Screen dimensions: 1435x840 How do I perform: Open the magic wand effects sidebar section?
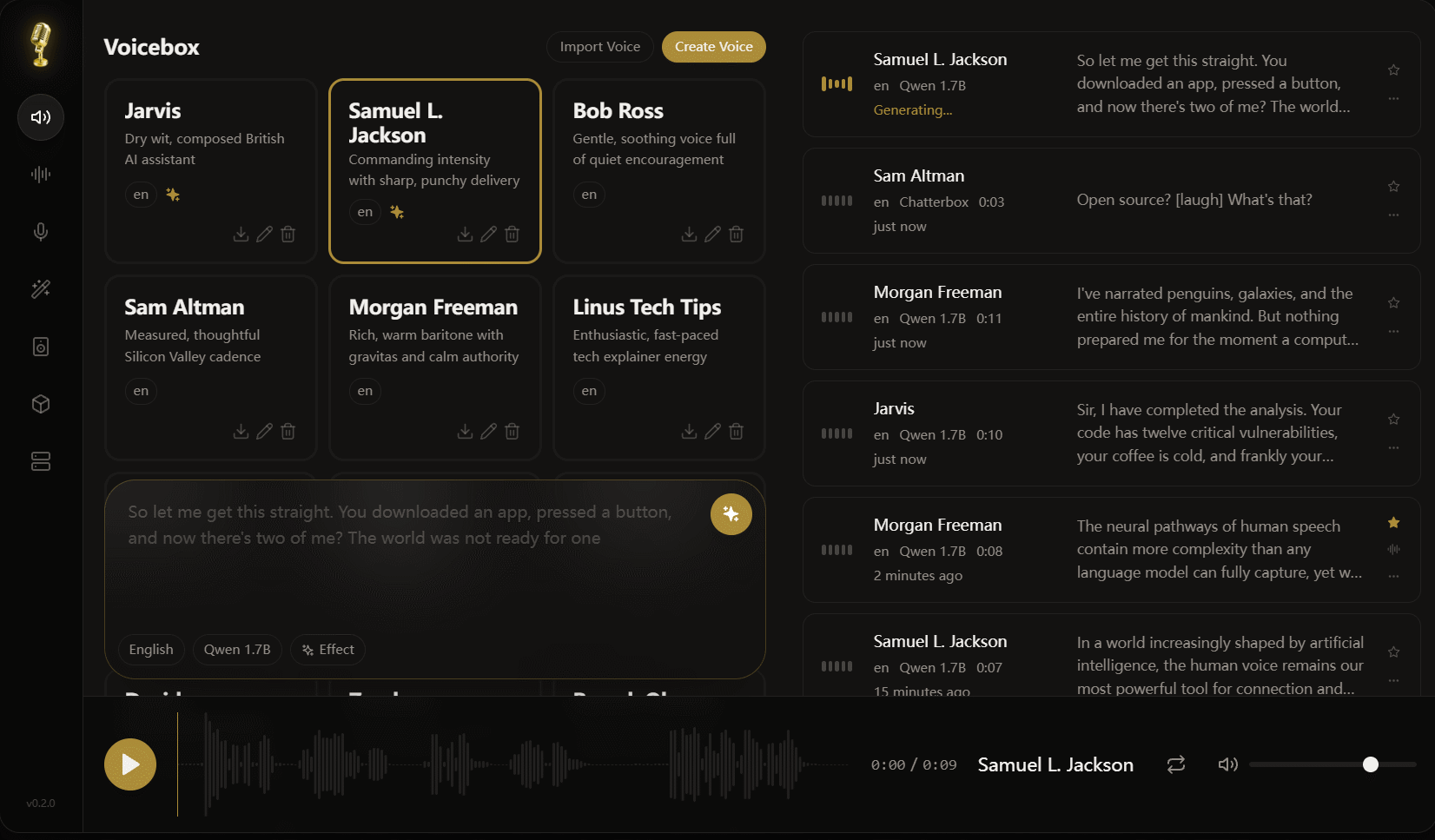[x=41, y=289]
